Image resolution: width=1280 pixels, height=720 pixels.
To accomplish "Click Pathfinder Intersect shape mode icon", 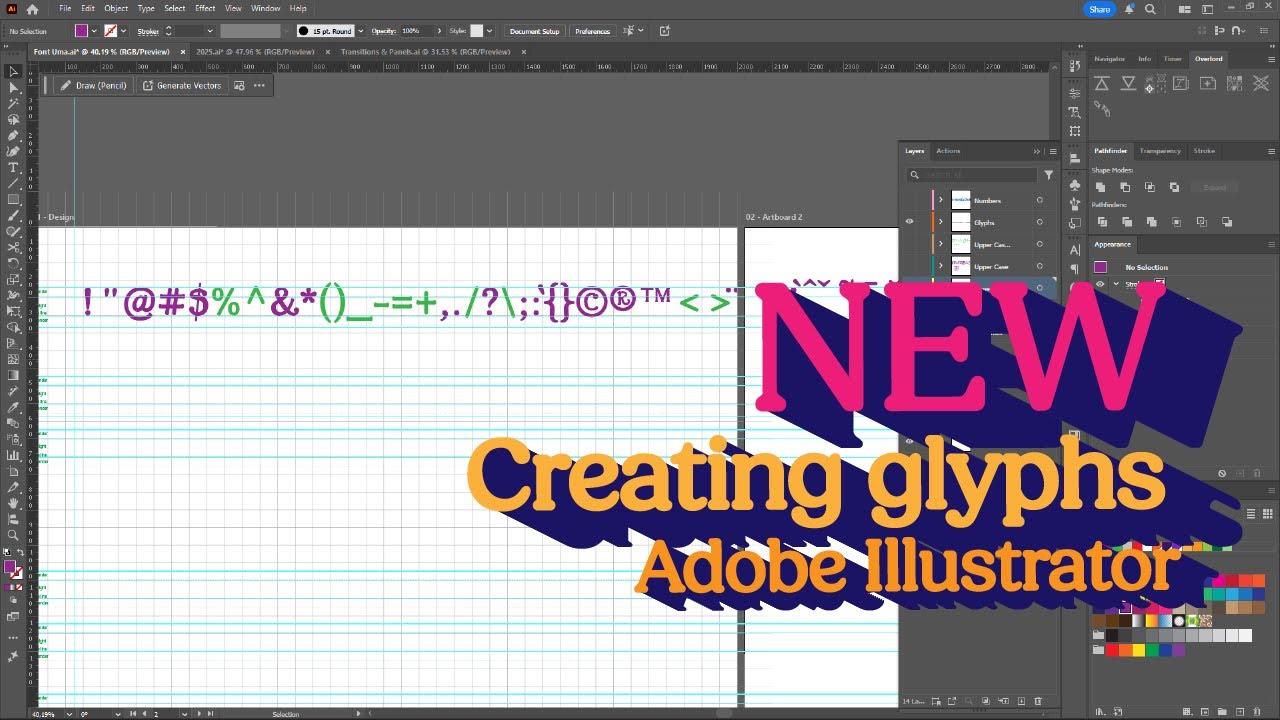I will click(1150, 187).
